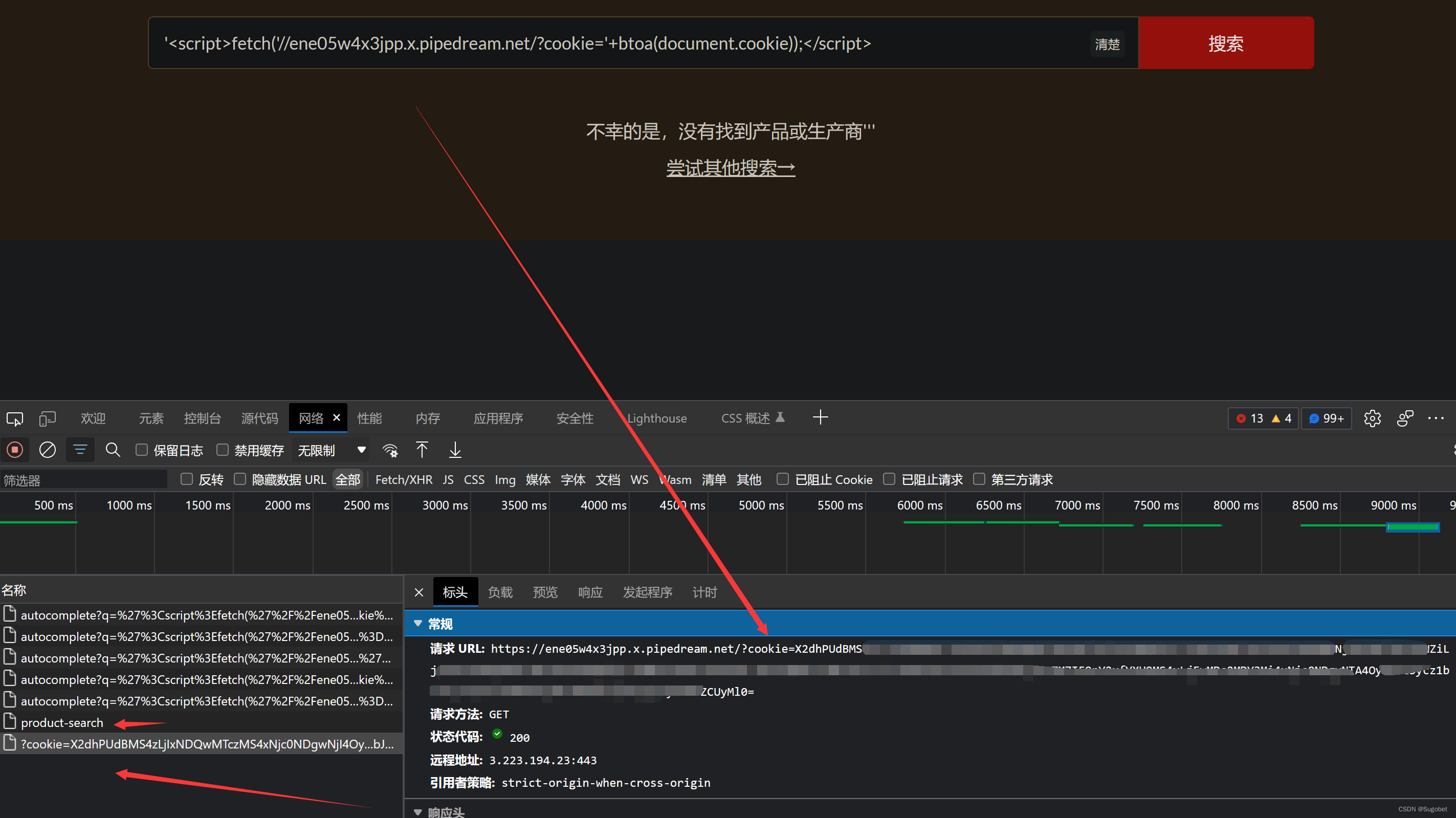Screen dimensions: 1456x818
Task: Close the 网络 tab with its X
Action: 337,417
